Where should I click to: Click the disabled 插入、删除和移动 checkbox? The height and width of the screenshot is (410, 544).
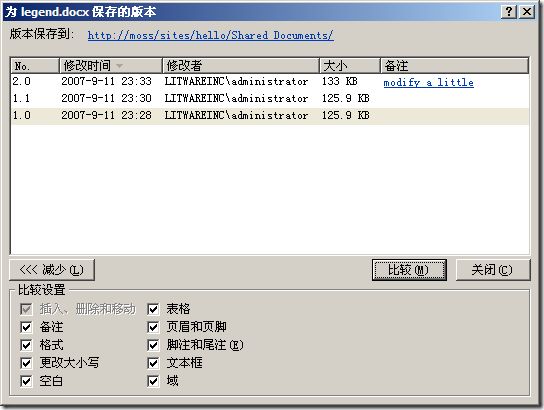26,309
